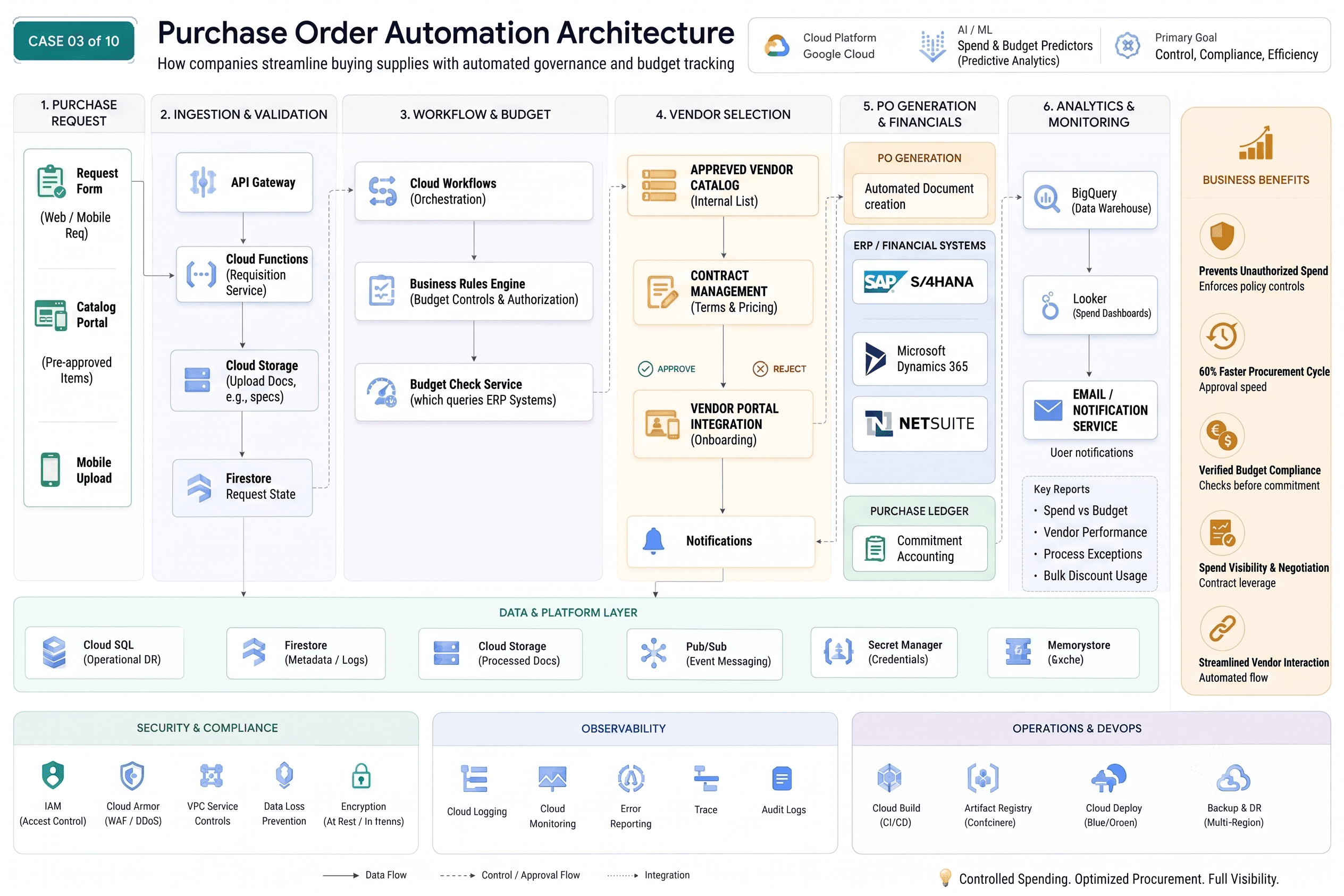Viewport: 1344px width, 896px height.
Task: Click the Artifact Registry icon
Action: coord(982,777)
